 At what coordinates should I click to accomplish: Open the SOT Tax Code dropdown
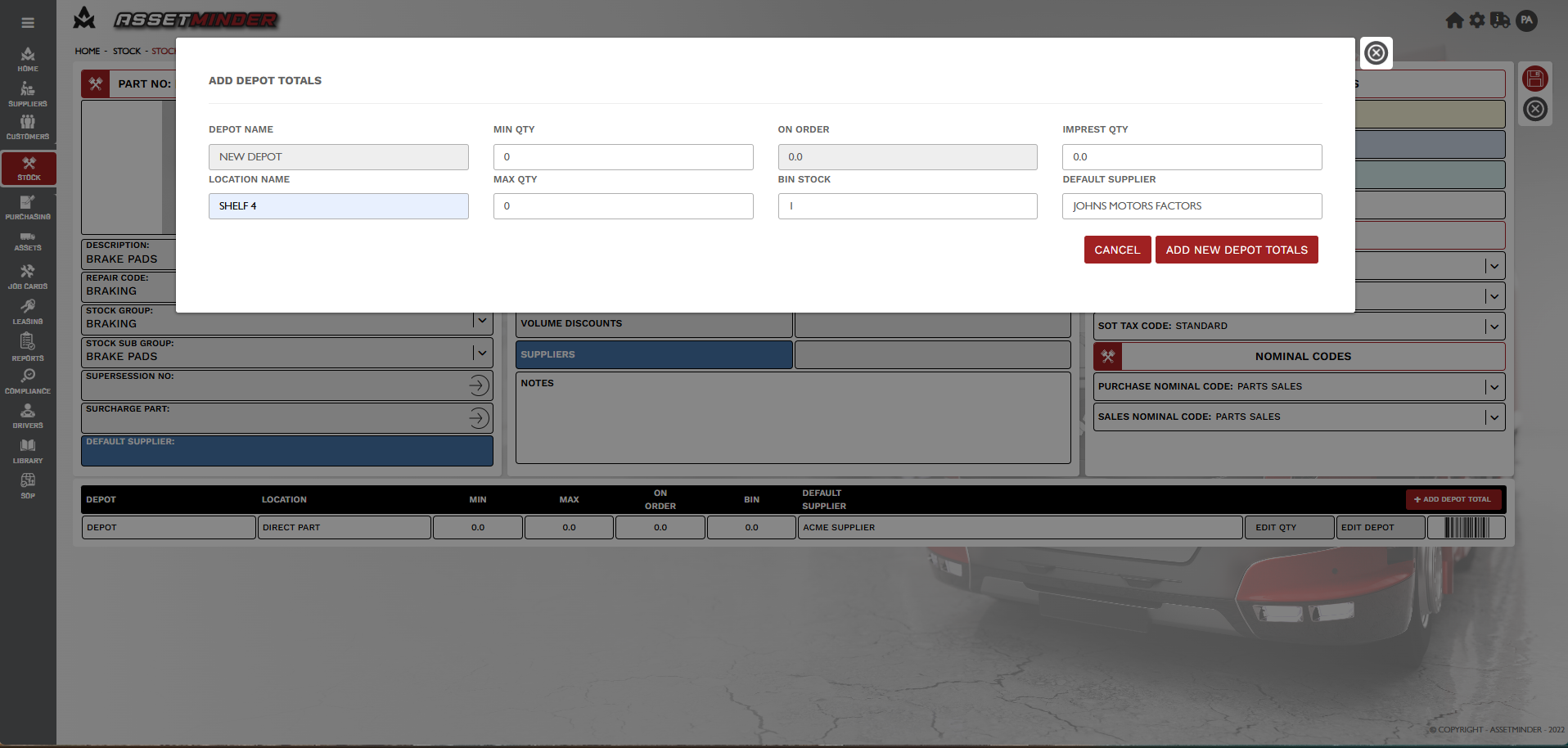tap(1494, 327)
